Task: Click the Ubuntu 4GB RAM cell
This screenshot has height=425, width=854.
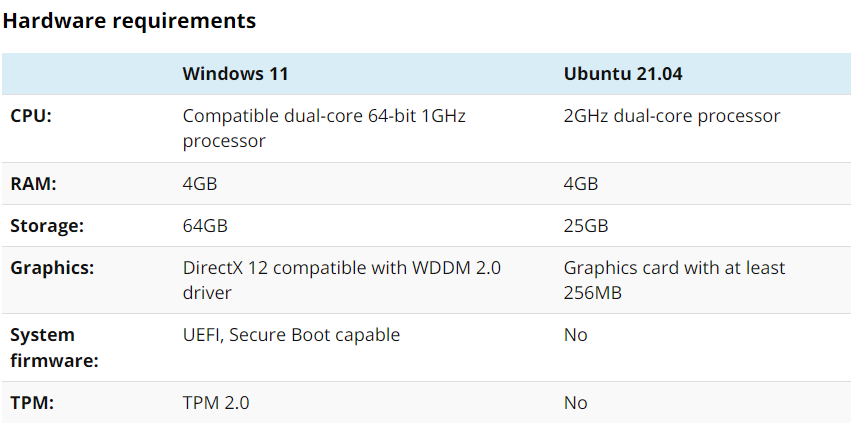Action: point(581,184)
